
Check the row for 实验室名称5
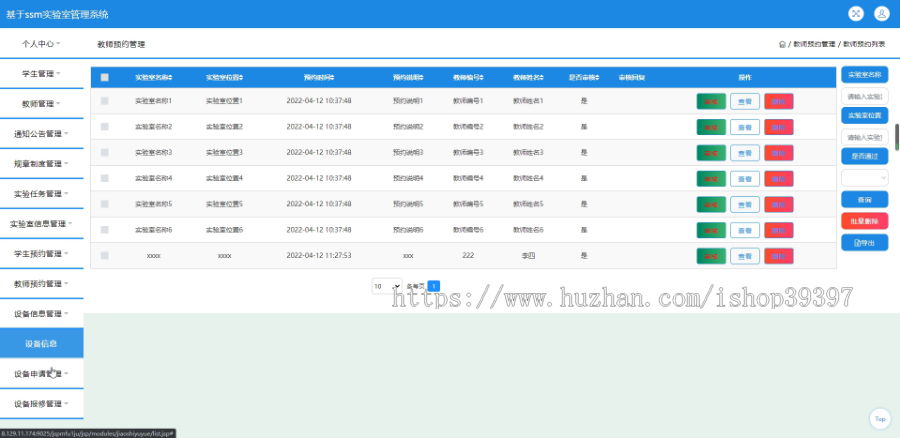[x=104, y=204]
